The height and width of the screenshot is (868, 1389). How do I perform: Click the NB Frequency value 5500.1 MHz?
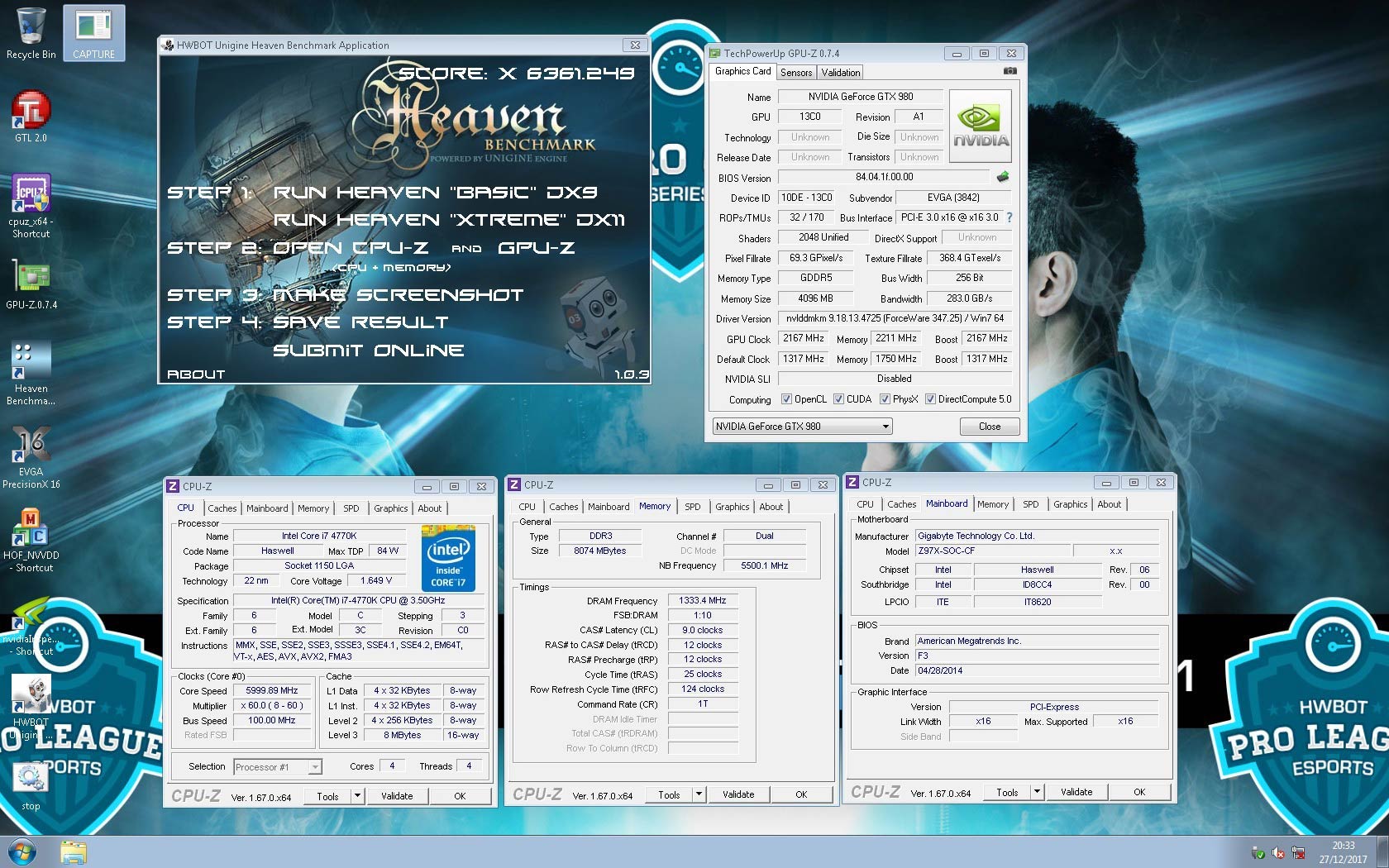(765, 566)
